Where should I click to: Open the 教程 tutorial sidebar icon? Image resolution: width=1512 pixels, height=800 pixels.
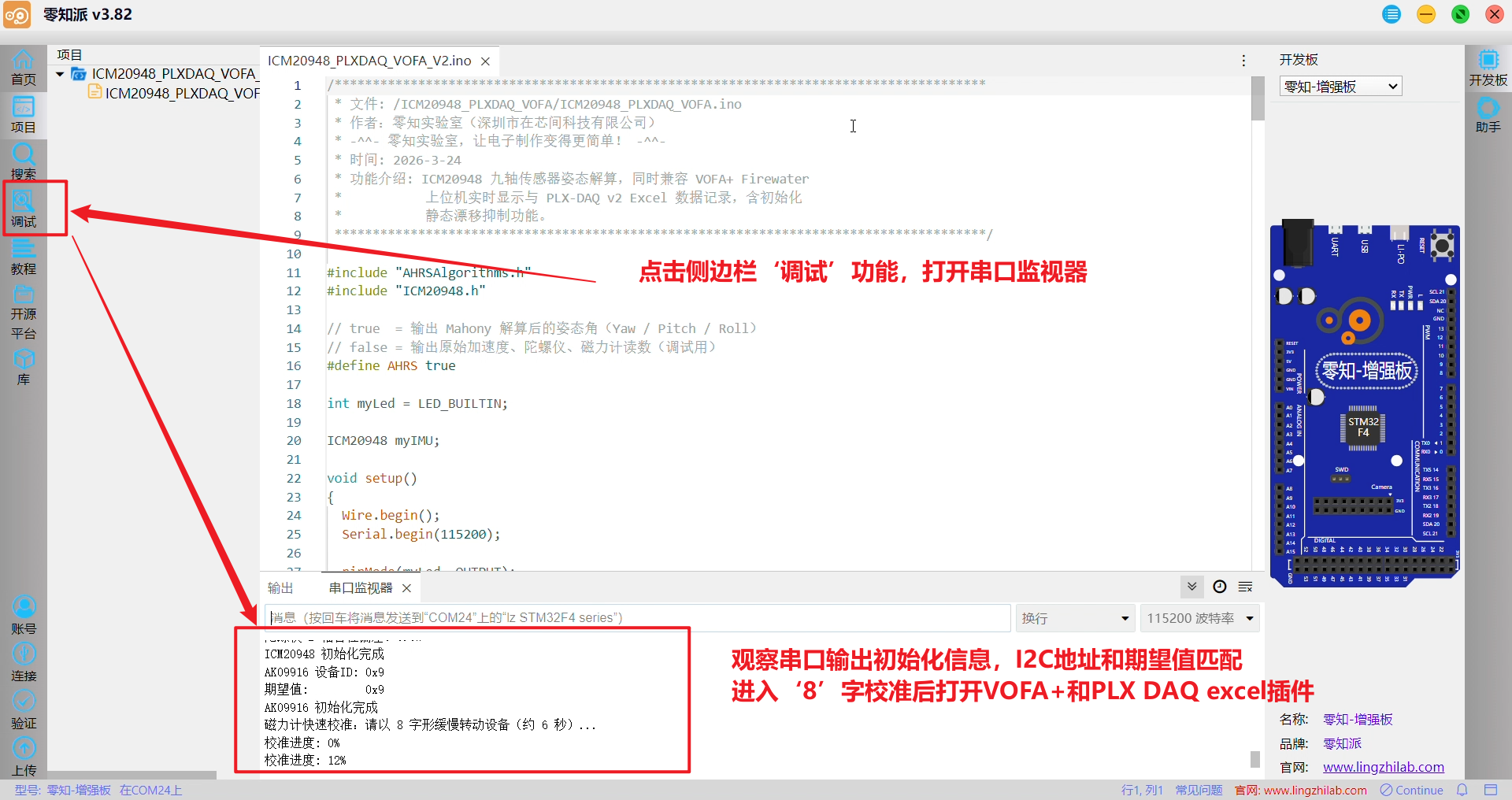coord(23,257)
